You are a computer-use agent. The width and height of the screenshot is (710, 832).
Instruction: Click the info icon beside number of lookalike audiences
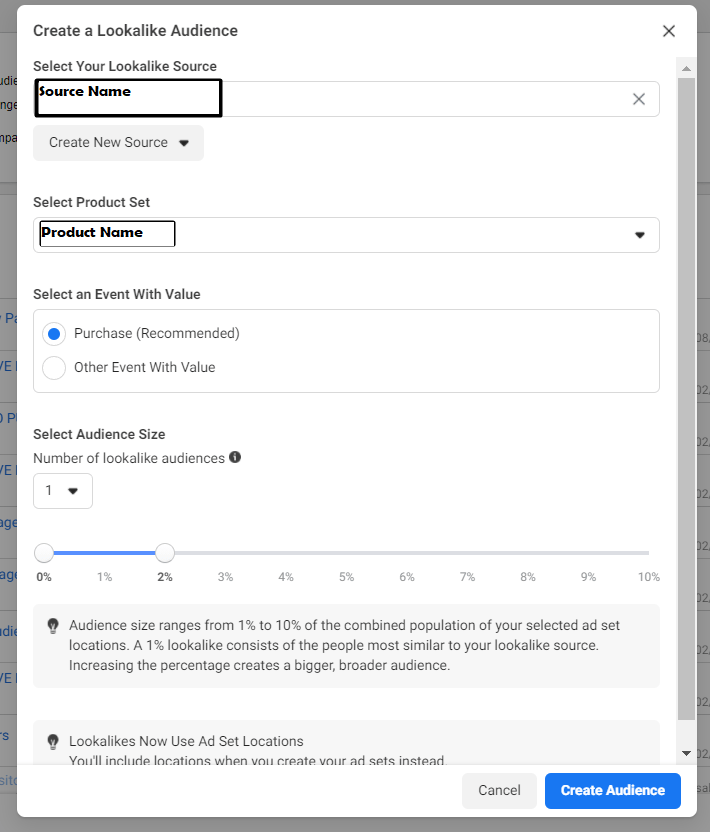pos(235,457)
